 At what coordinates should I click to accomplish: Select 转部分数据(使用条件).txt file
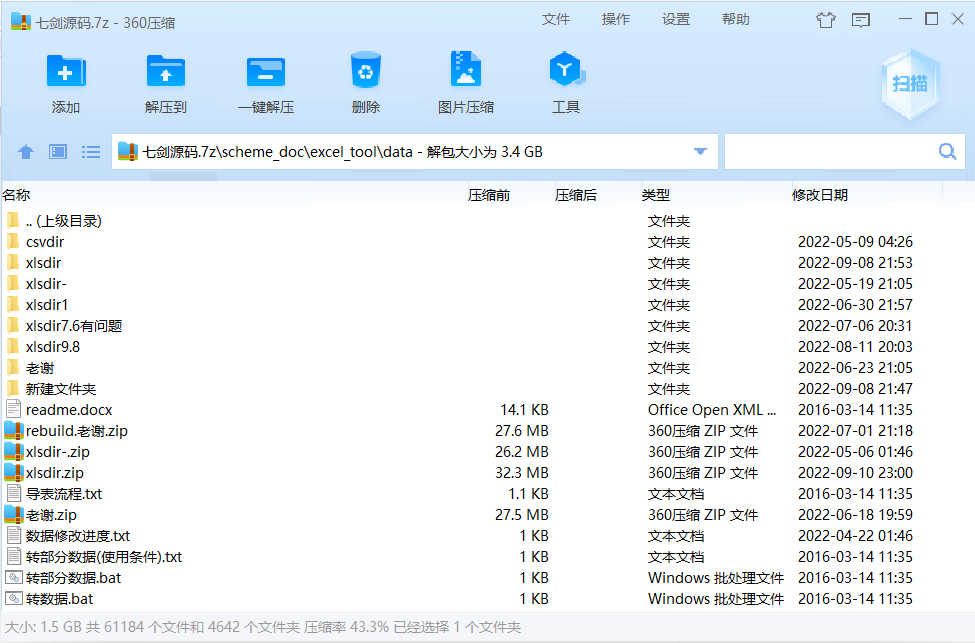pos(104,557)
